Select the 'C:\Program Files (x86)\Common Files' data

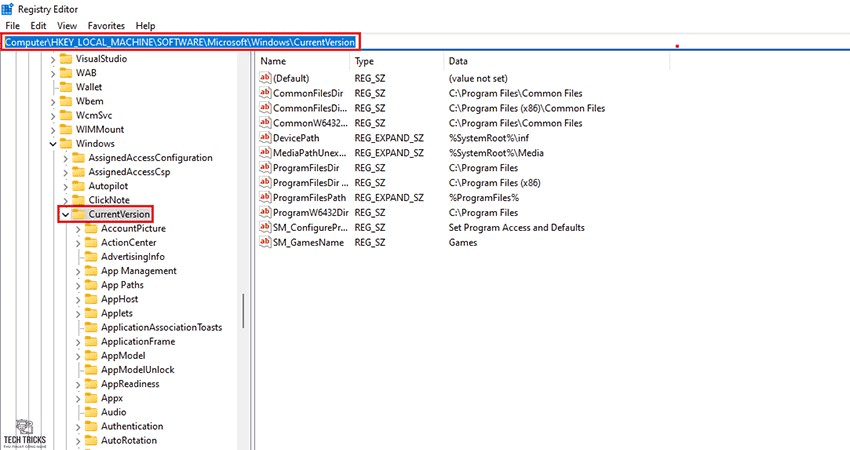[526, 108]
